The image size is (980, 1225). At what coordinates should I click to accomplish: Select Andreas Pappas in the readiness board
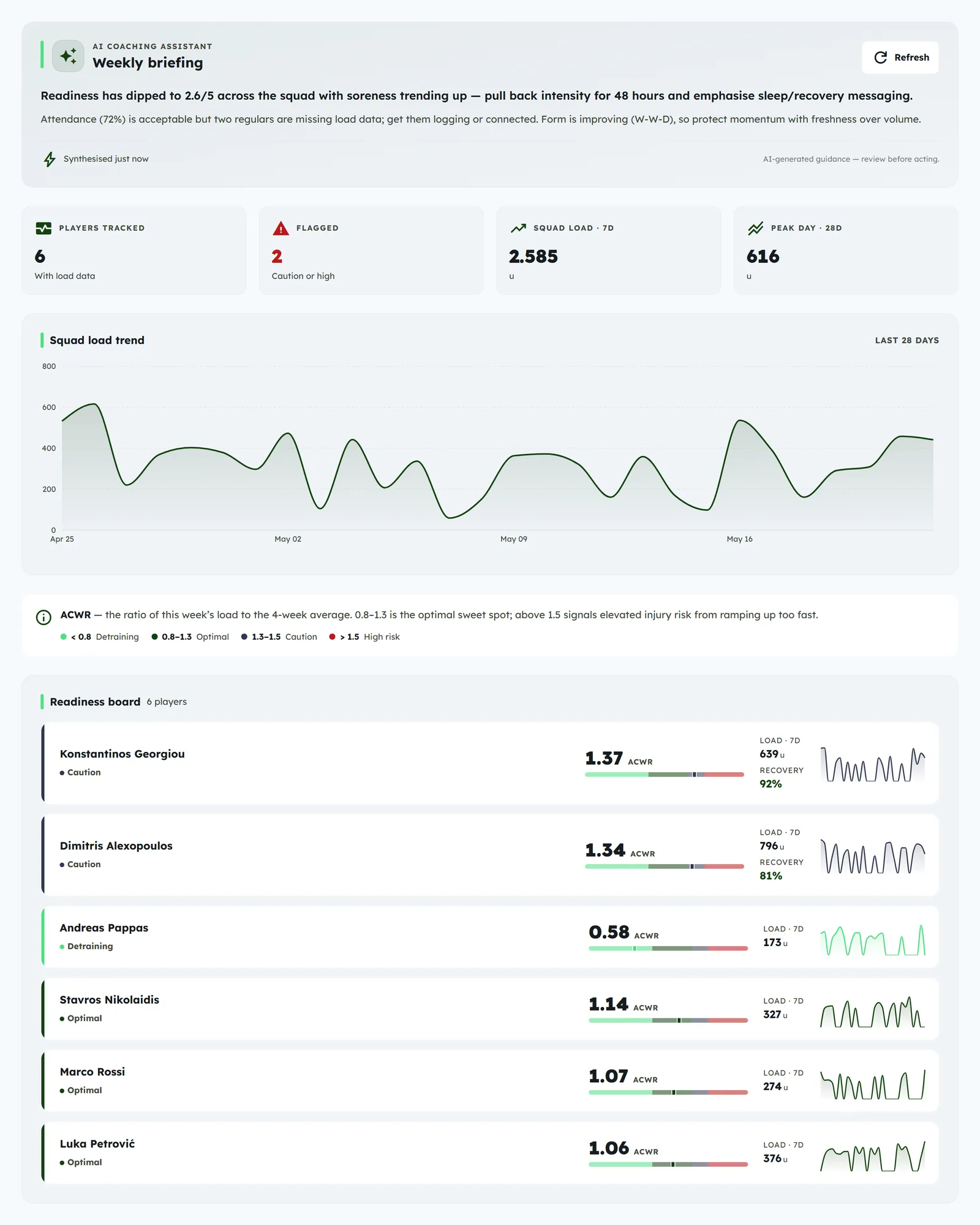490,937
